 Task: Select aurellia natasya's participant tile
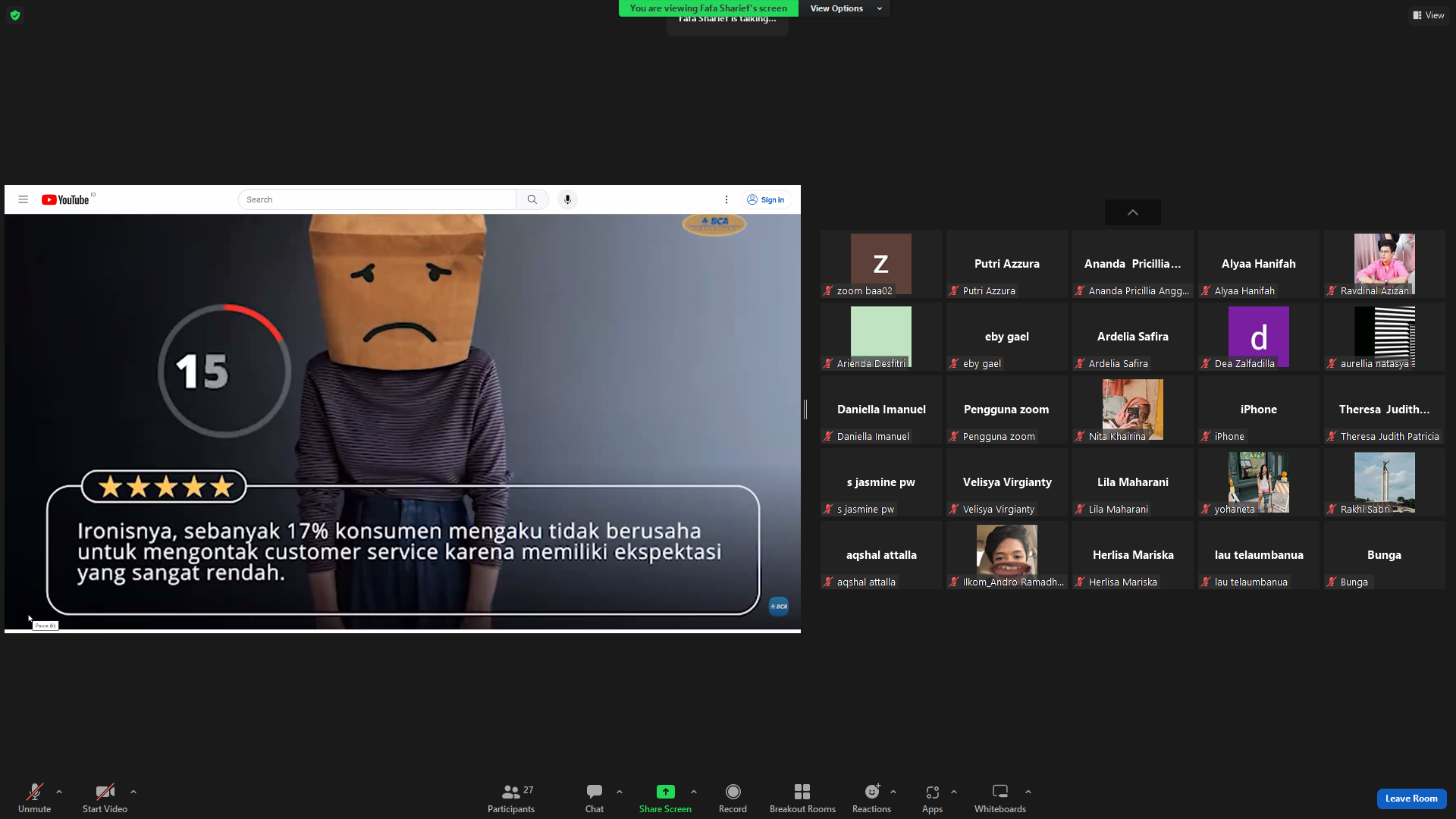[x=1385, y=337]
